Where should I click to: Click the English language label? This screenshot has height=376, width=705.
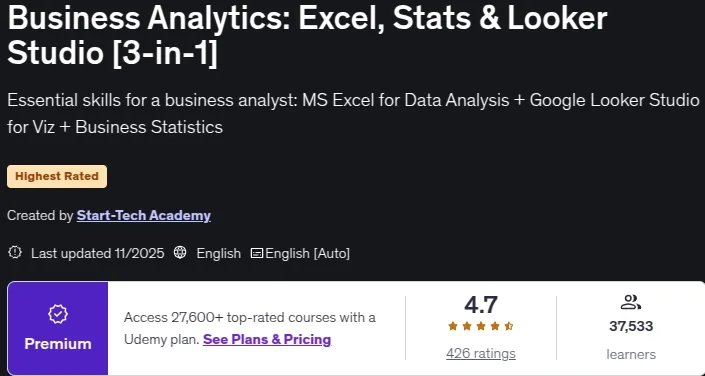[219, 253]
